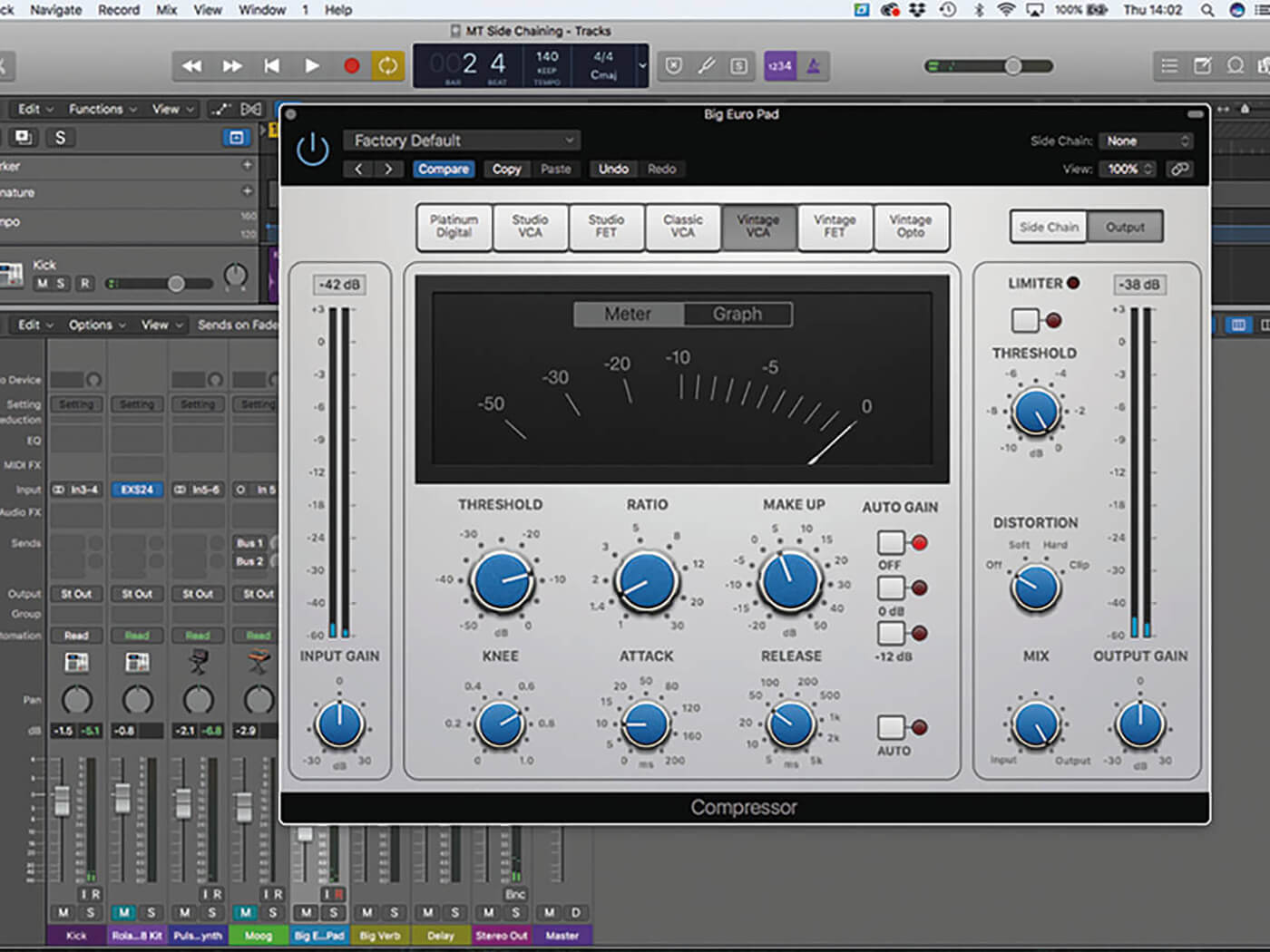Toggle the purple metronome button
The height and width of the screenshot is (952, 1270).
point(814,65)
